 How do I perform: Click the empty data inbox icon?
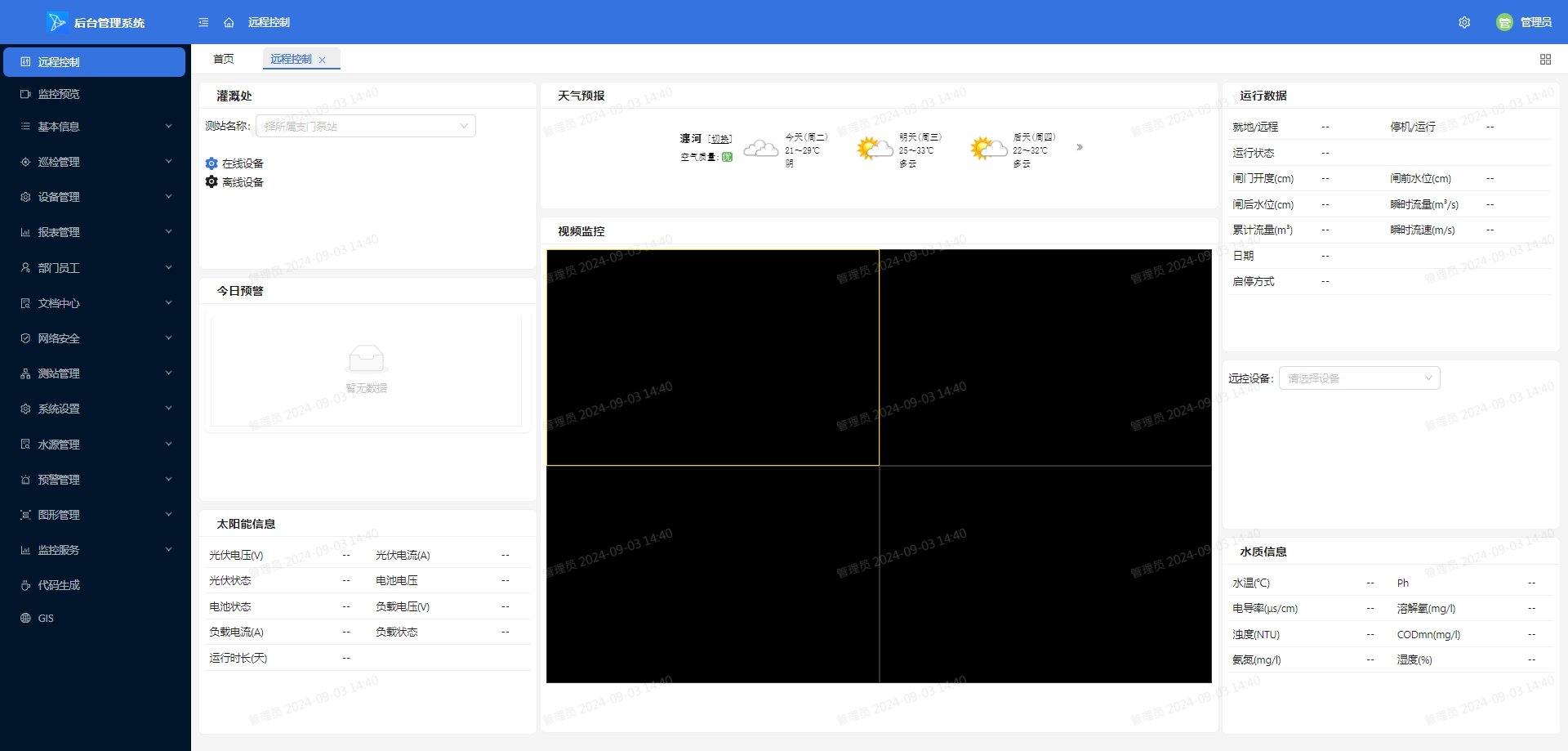366,358
